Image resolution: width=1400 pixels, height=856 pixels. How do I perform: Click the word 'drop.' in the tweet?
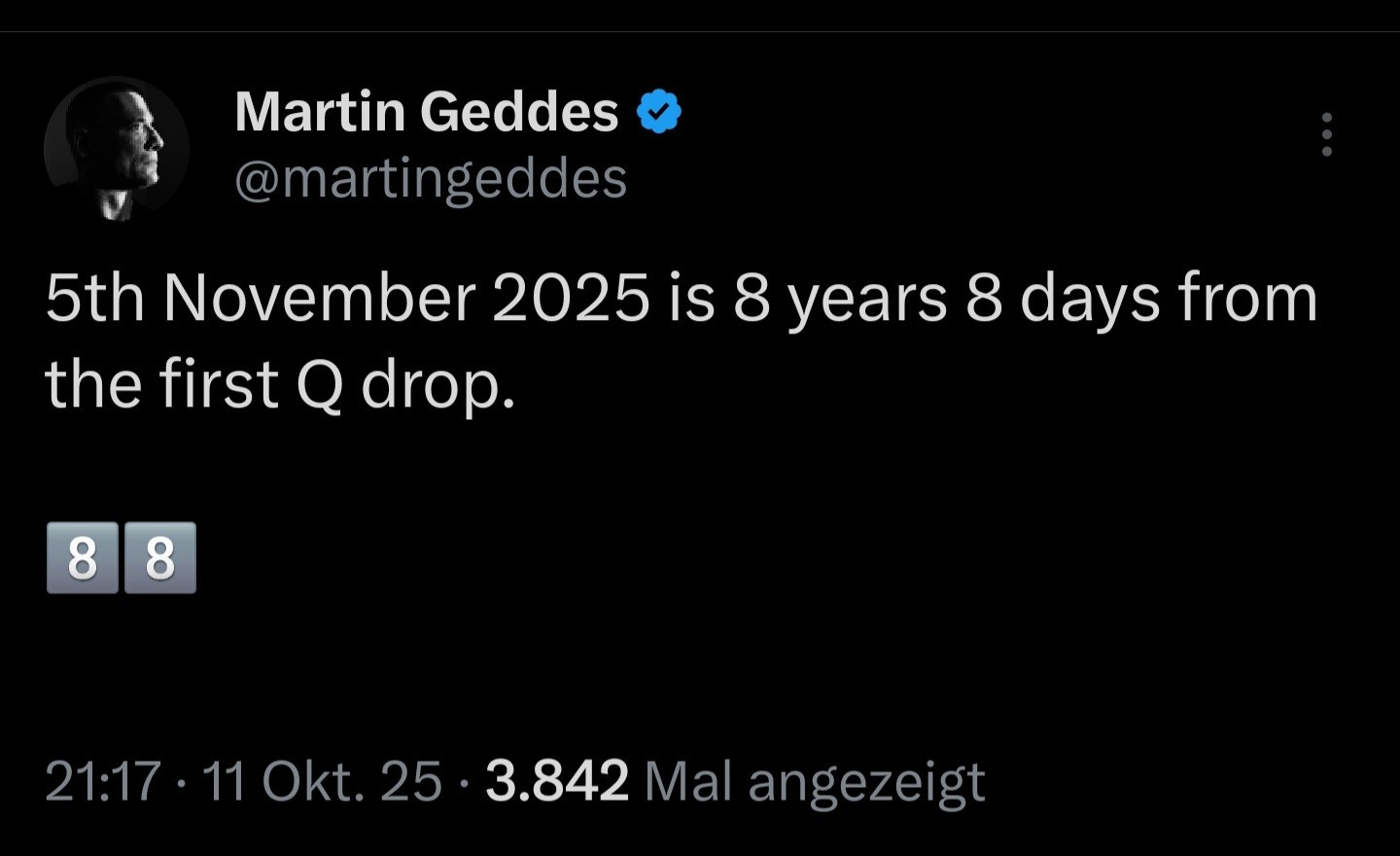438,384
